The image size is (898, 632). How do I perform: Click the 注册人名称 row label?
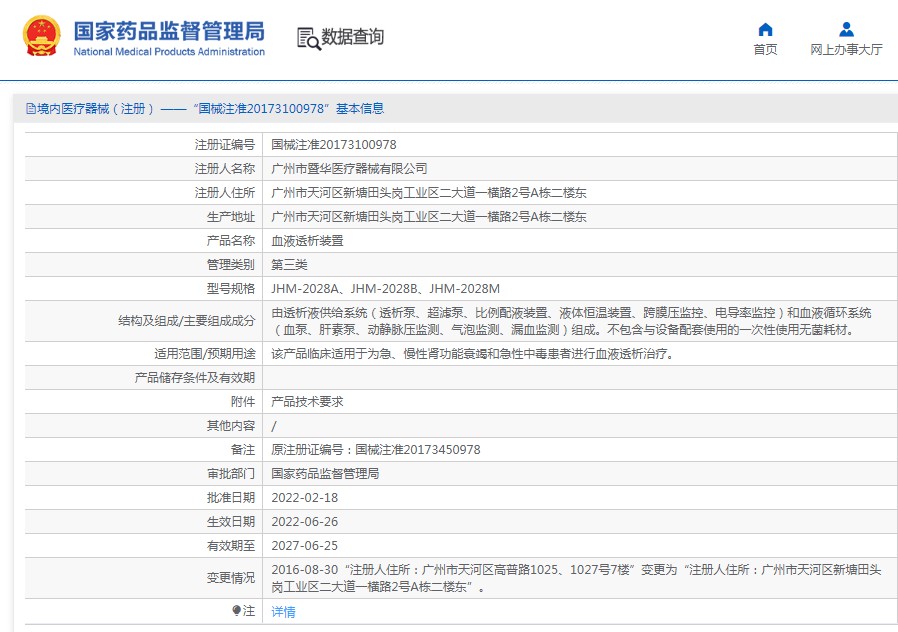(x=224, y=169)
